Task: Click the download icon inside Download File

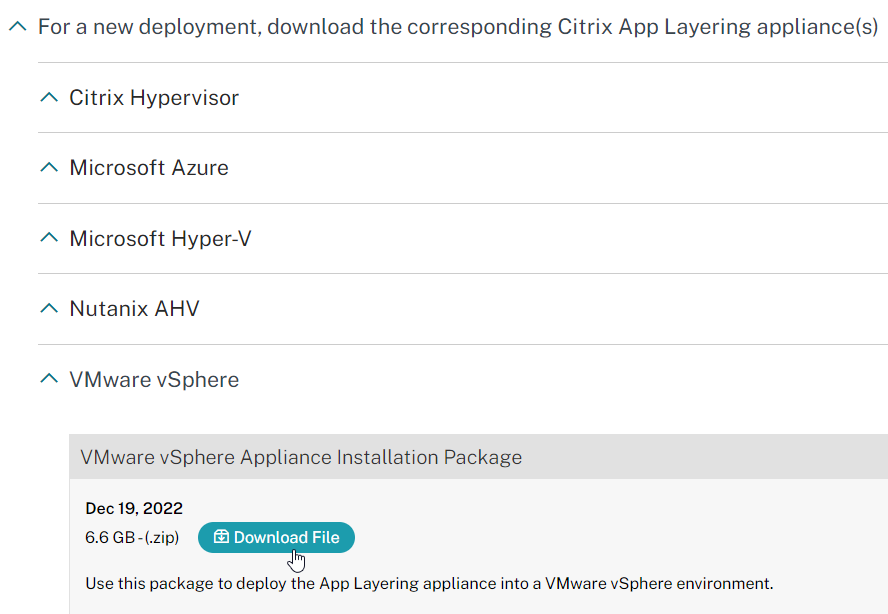Action: coord(221,536)
